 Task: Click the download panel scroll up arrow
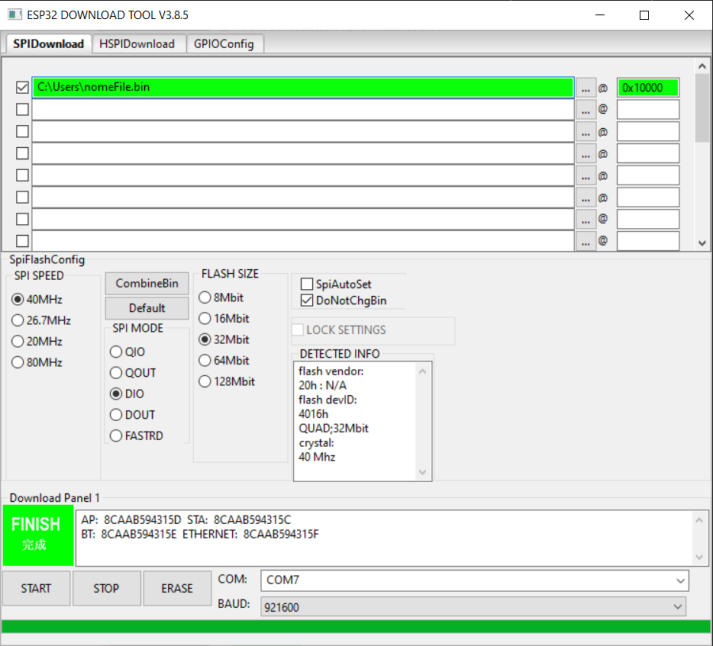699,520
